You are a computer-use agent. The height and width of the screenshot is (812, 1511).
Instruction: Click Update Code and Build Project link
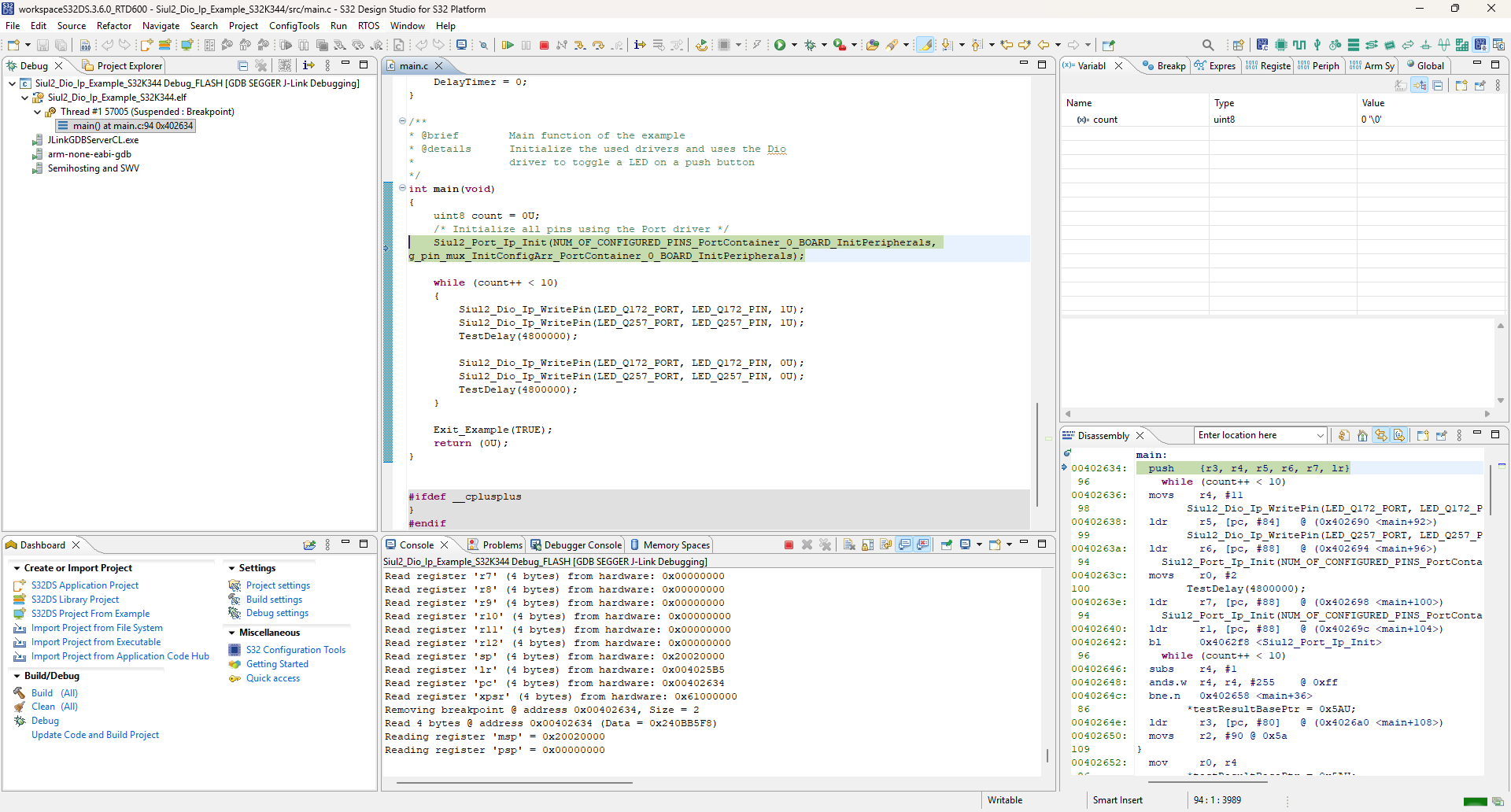95,735
